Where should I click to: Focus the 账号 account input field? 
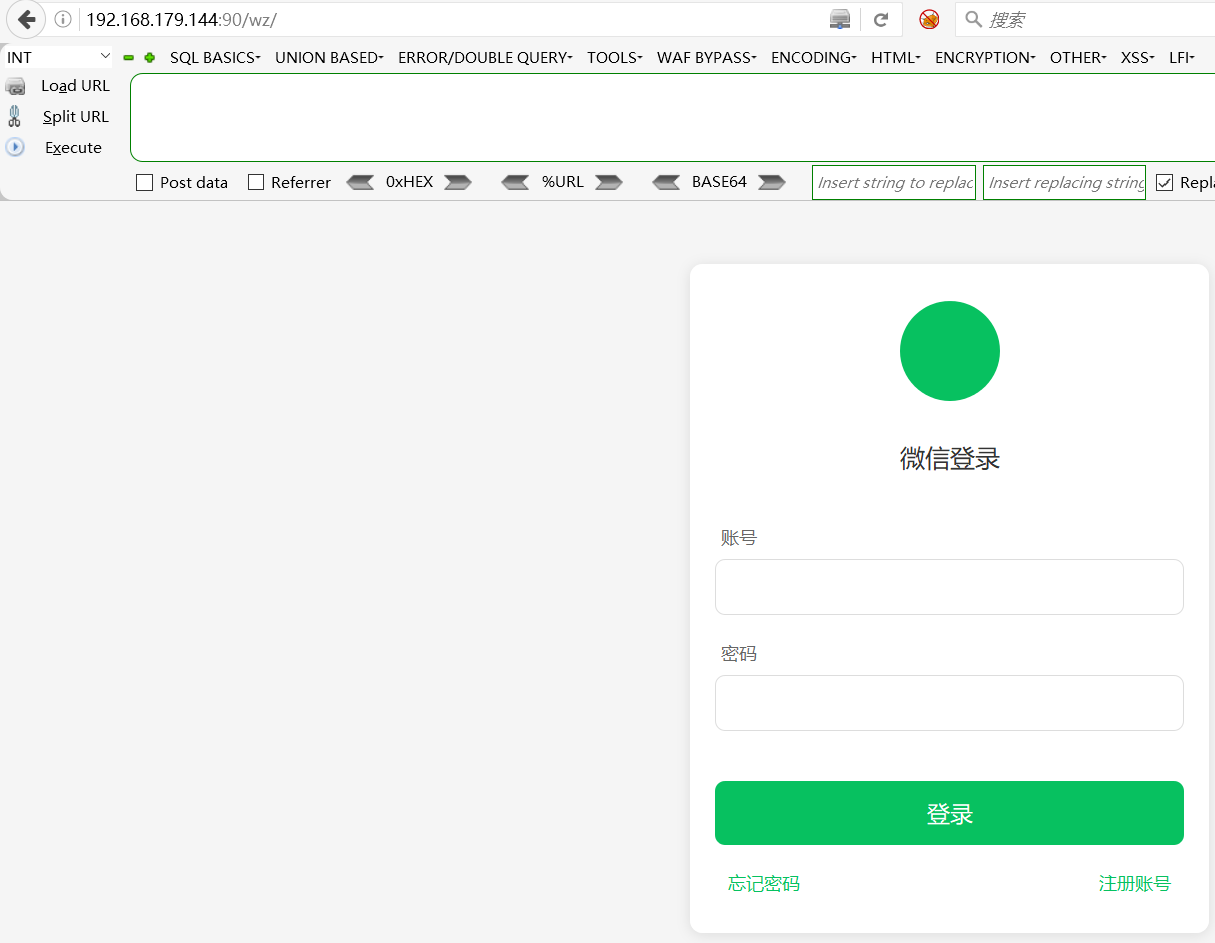click(949, 587)
